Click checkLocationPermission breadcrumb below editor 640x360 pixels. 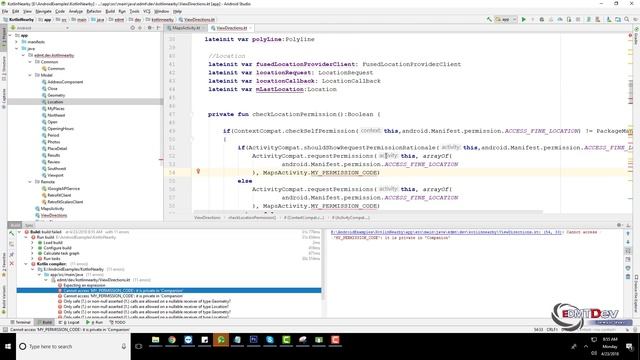[x=252, y=218]
